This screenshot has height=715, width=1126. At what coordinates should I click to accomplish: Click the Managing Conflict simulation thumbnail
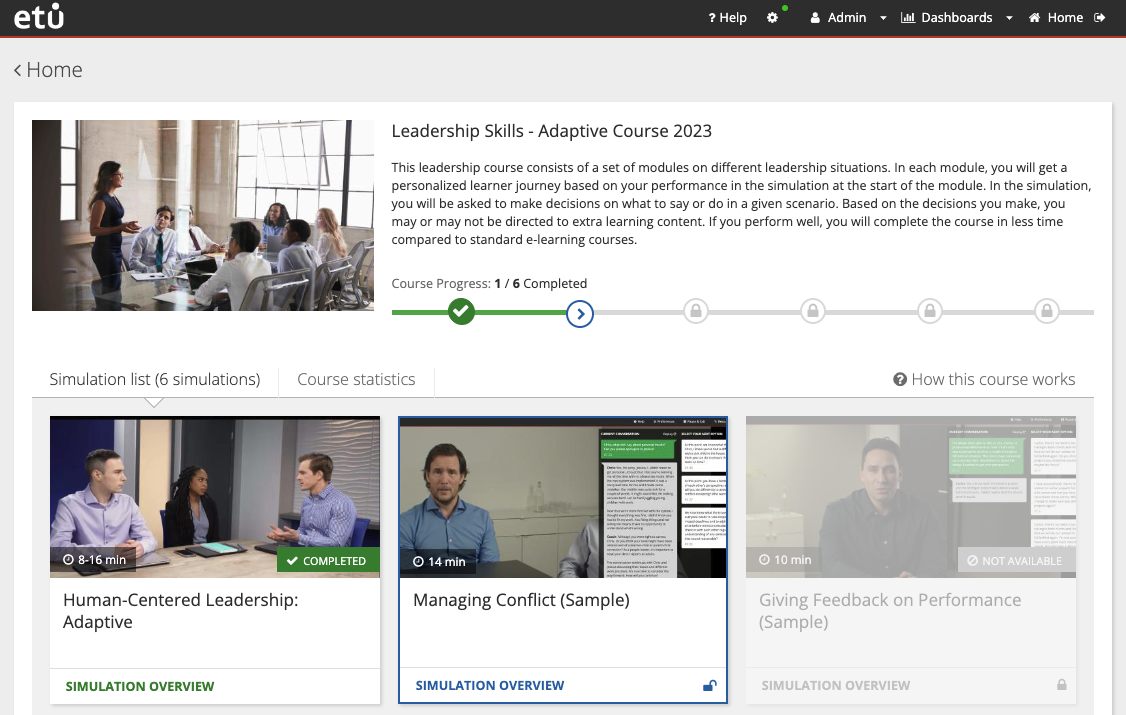(562, 497)
